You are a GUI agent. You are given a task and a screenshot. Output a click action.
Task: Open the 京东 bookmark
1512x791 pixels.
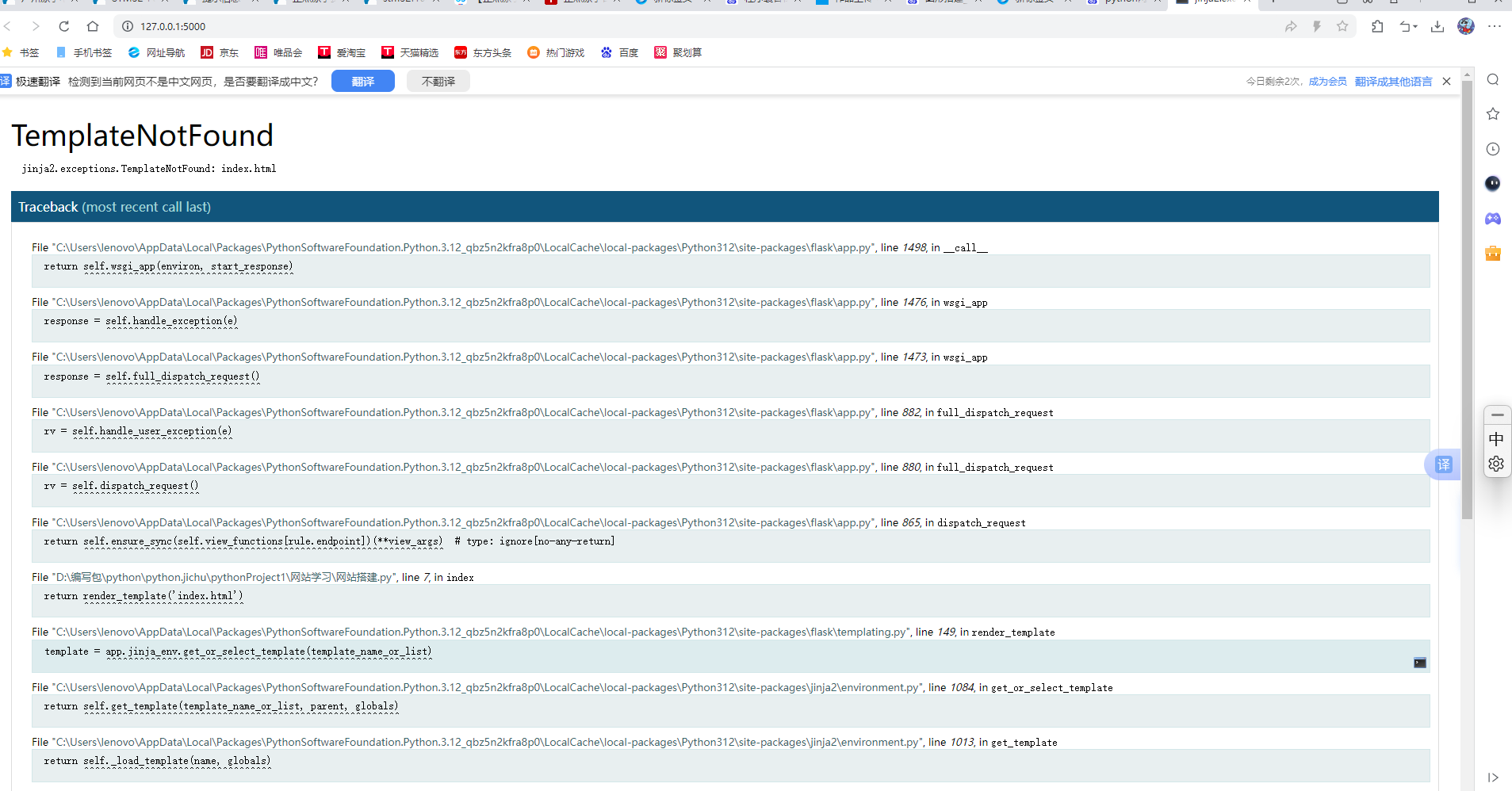220,52
